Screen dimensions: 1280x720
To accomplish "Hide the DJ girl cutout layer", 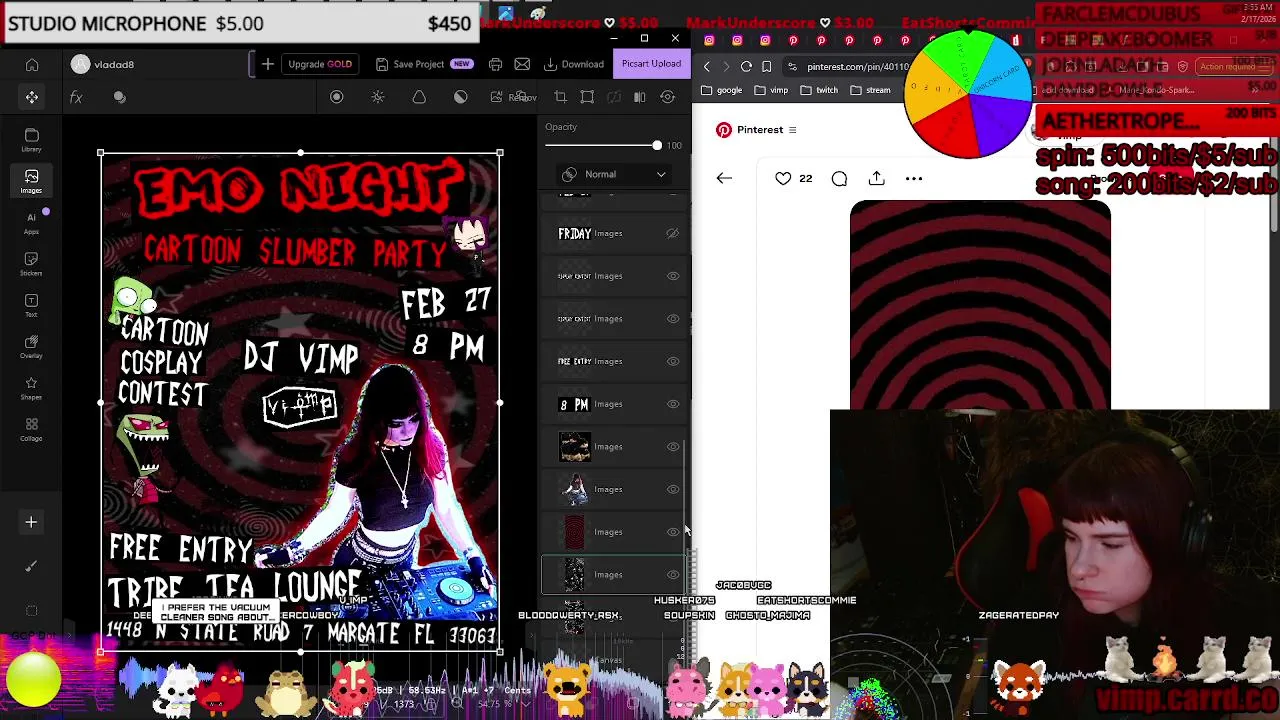I will click(673, 489).
